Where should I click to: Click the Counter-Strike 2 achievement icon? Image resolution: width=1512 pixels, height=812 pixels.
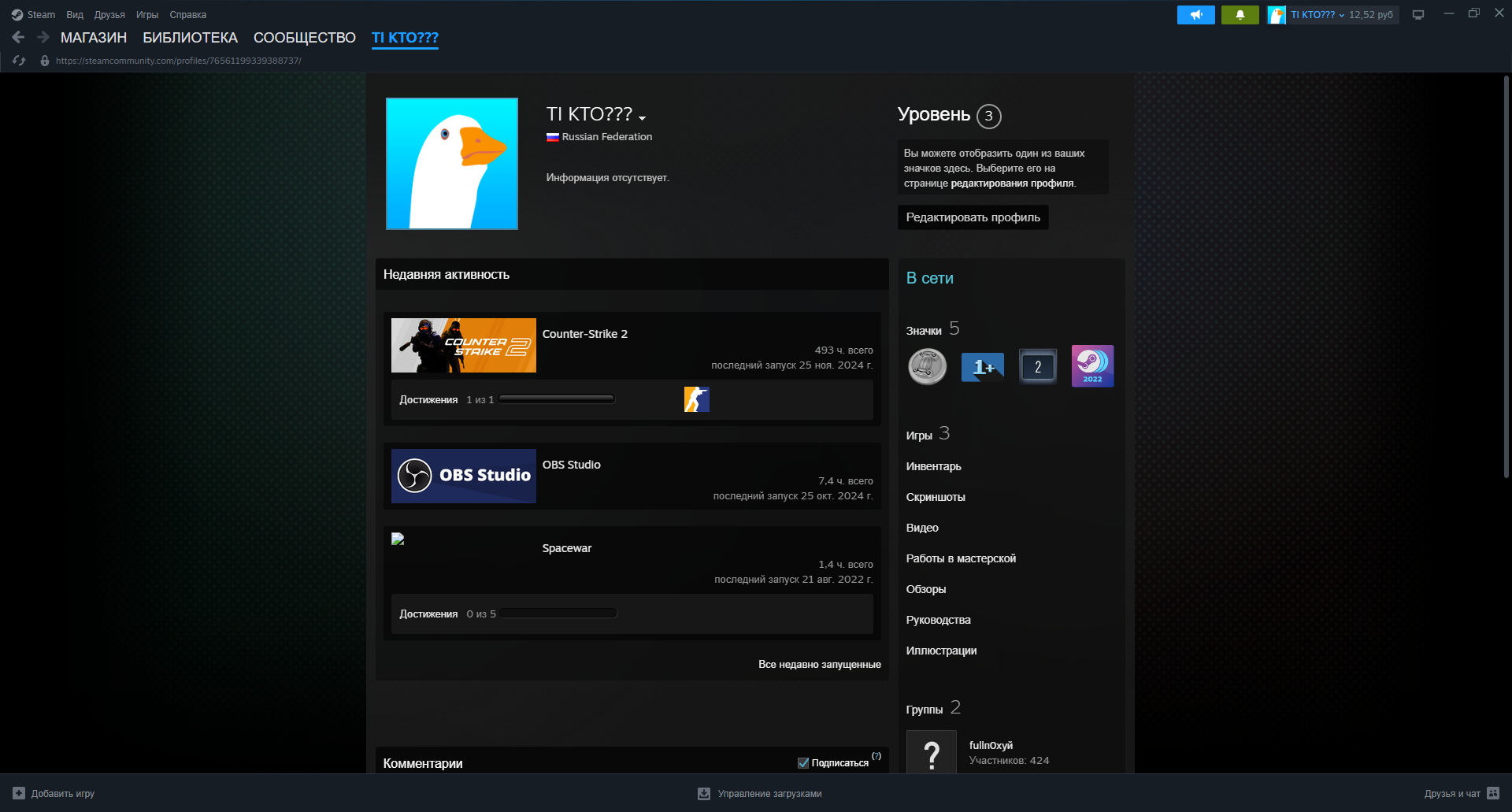(x=697, y=399)
